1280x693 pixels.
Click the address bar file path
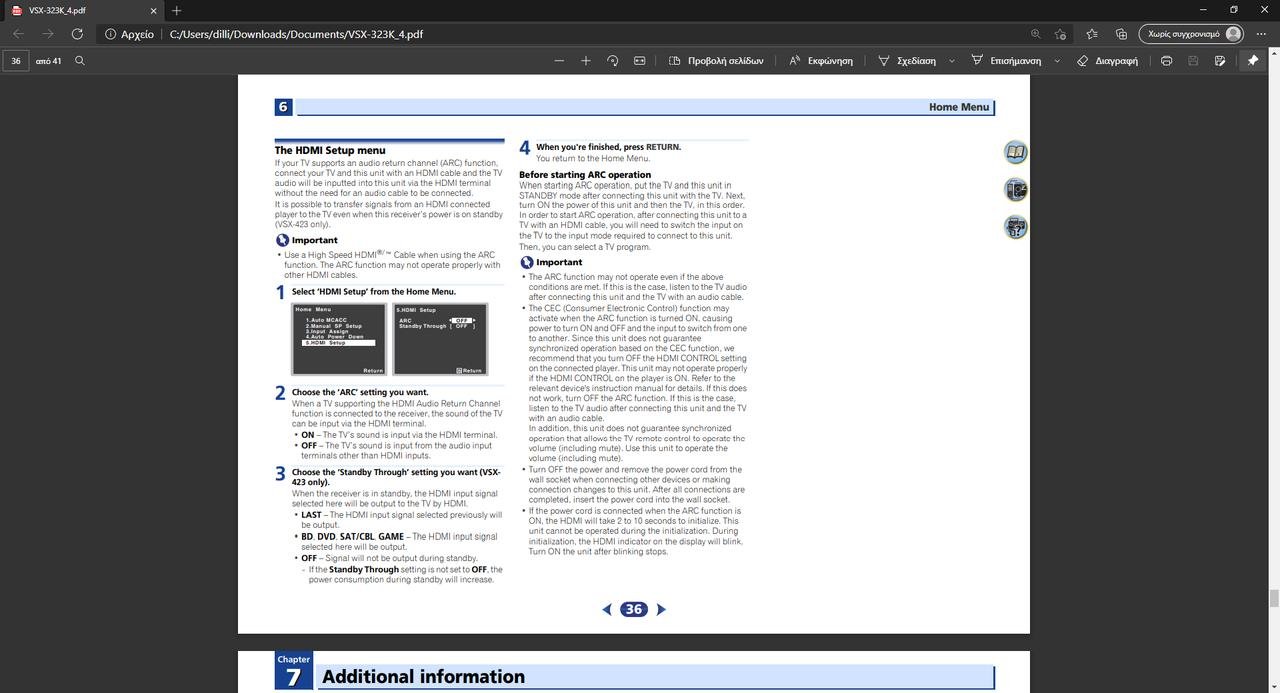coord(296,34)
